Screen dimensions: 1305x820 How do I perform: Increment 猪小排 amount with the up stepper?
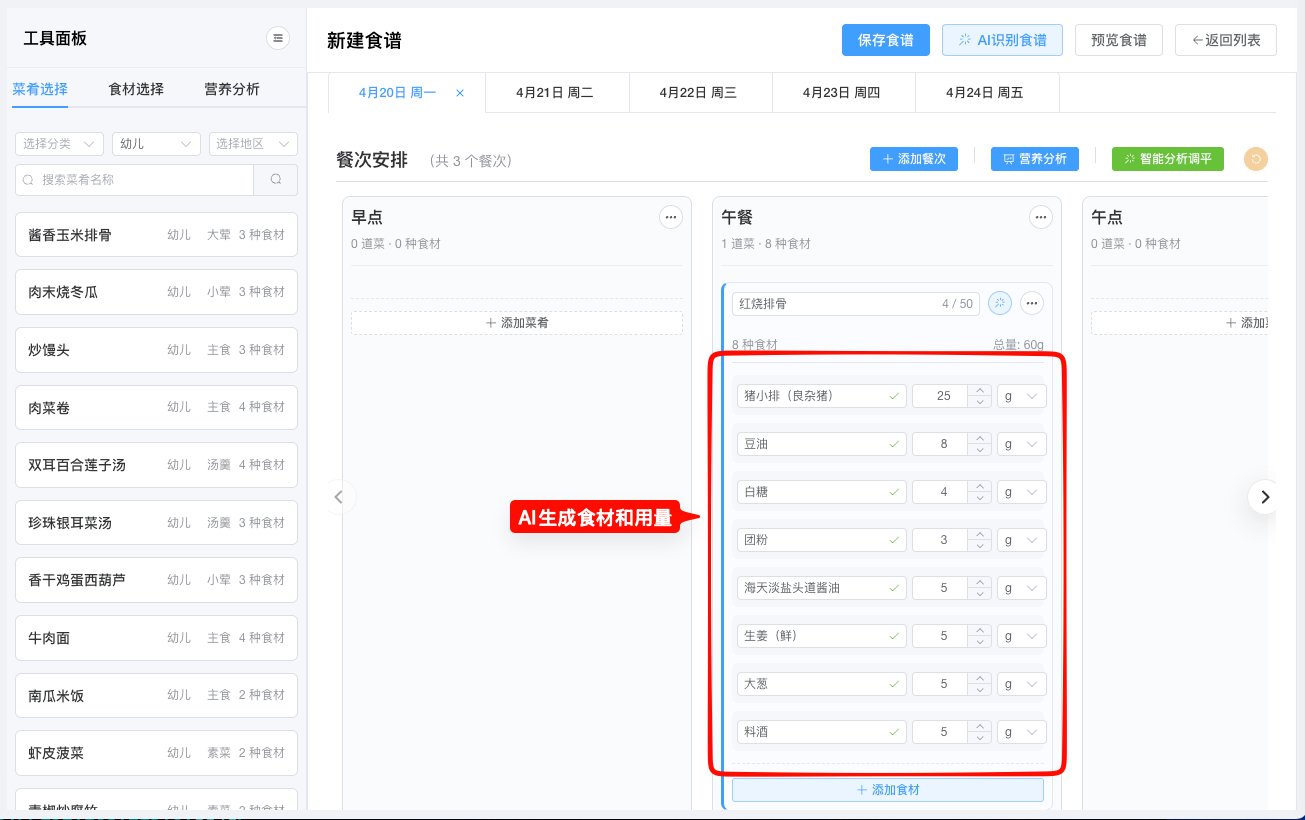click(x=980, y=390)
